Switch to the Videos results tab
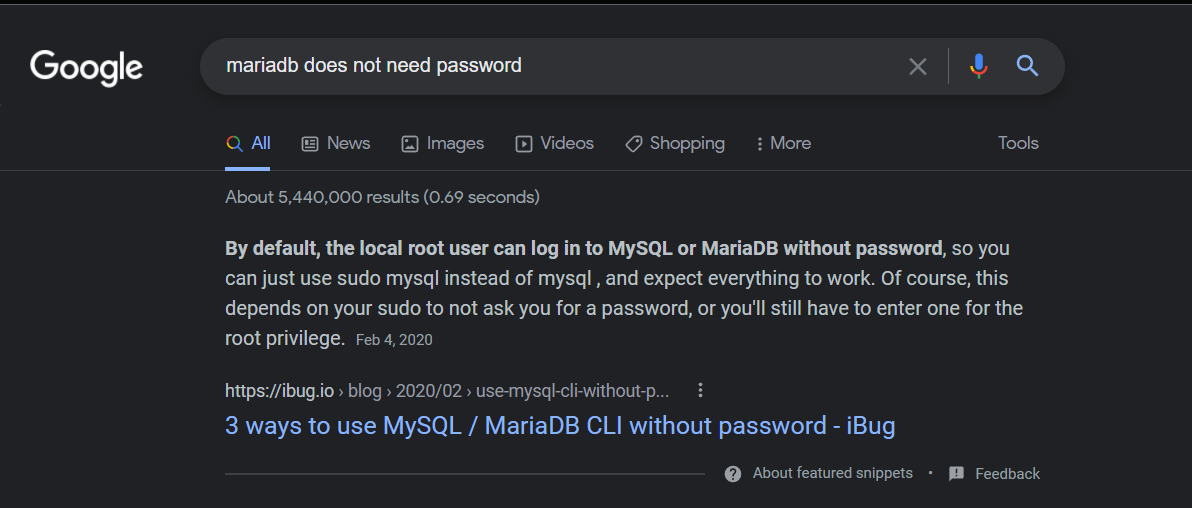 click(x=554, y=144)
